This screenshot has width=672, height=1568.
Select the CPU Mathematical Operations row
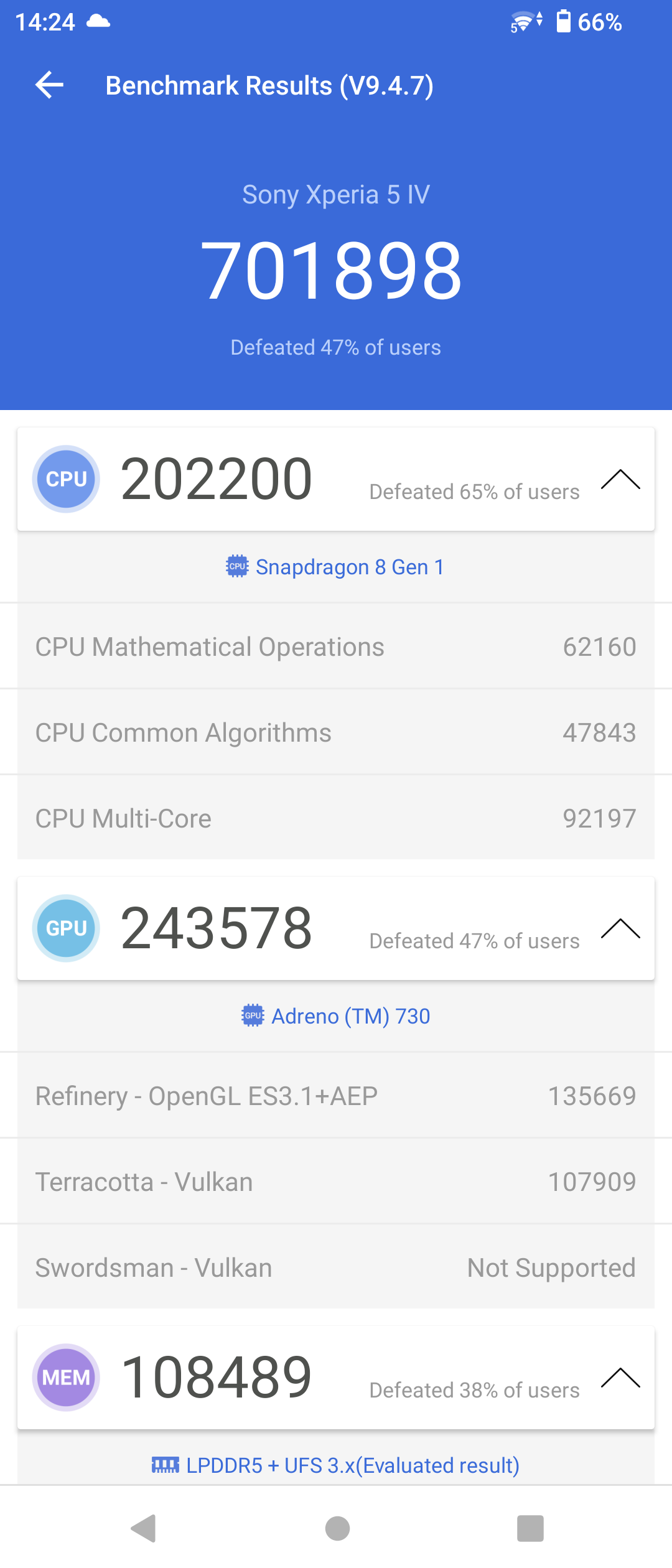pyautogui.click(x=336, y=646)
